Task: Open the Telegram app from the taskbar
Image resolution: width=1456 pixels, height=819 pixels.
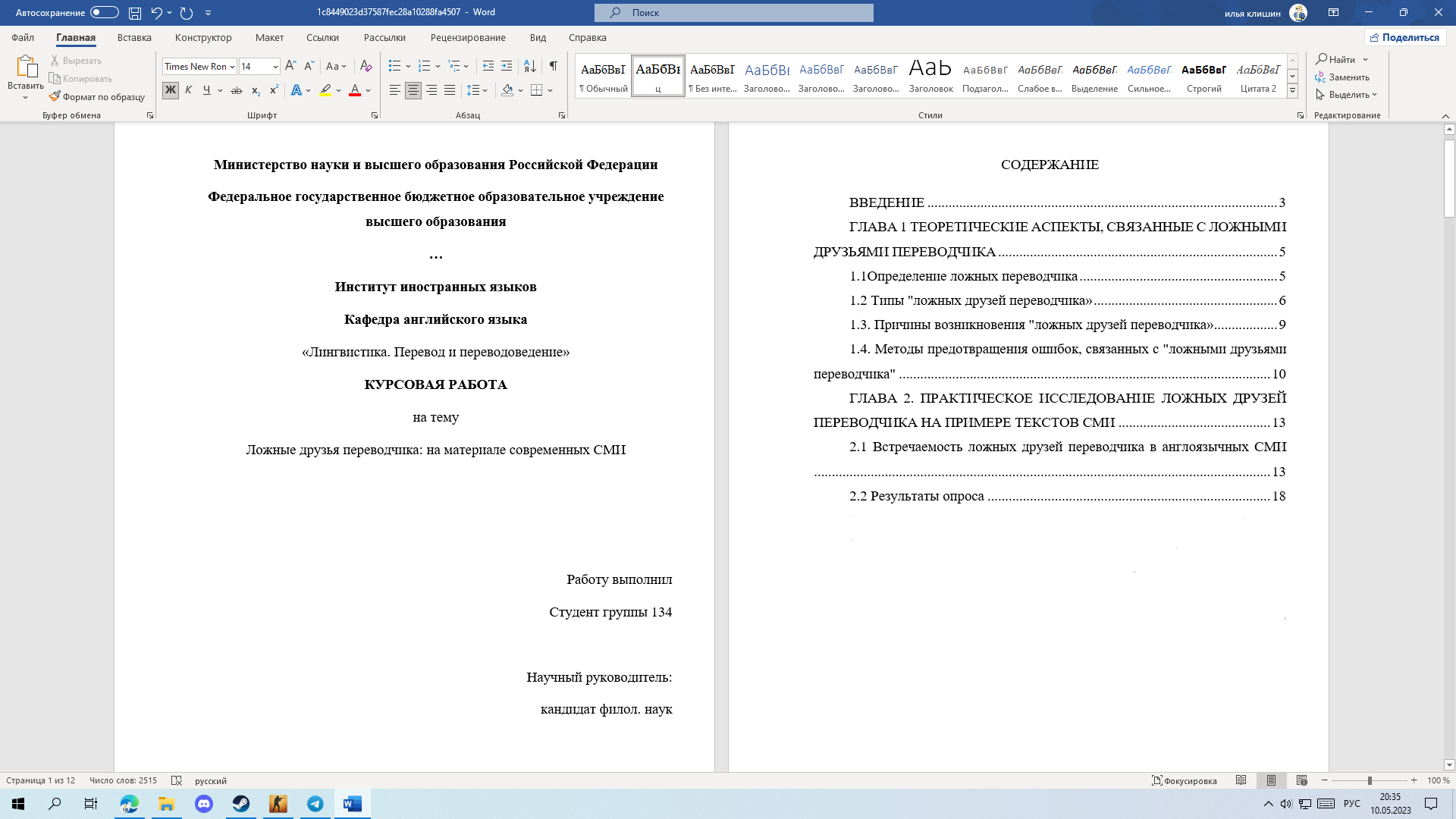Action: (315, 804)
